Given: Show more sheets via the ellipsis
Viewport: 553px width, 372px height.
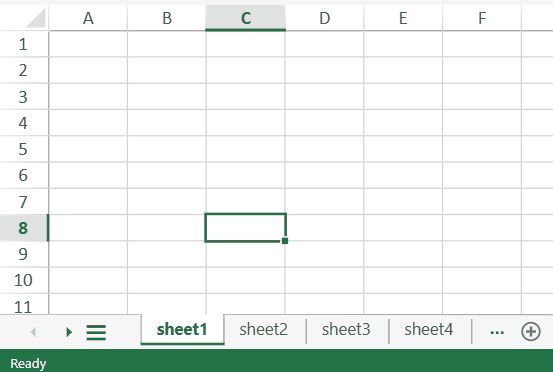Looking at the screenshot, I should [497, 331].
